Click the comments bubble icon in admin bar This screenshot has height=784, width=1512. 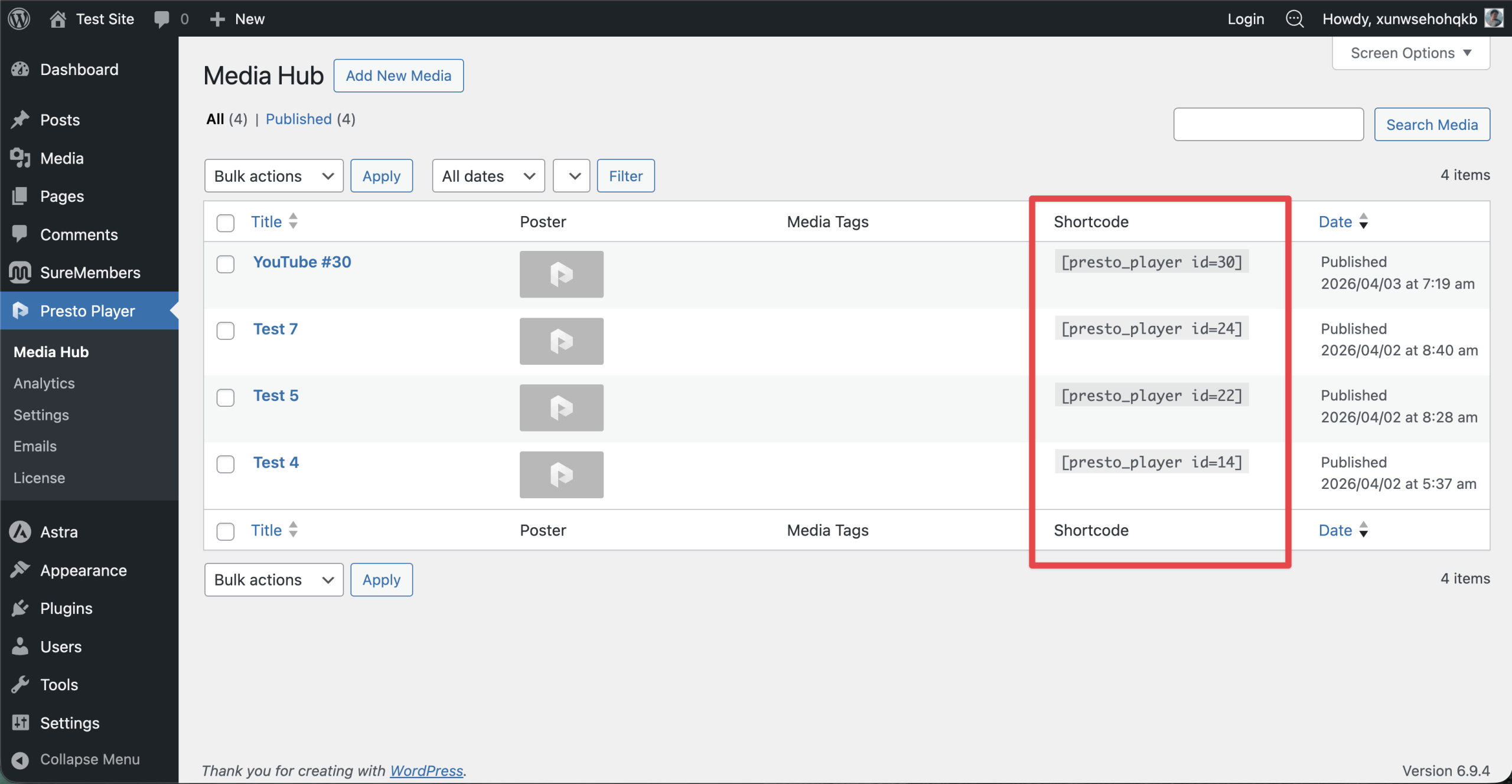coord(161,19)
